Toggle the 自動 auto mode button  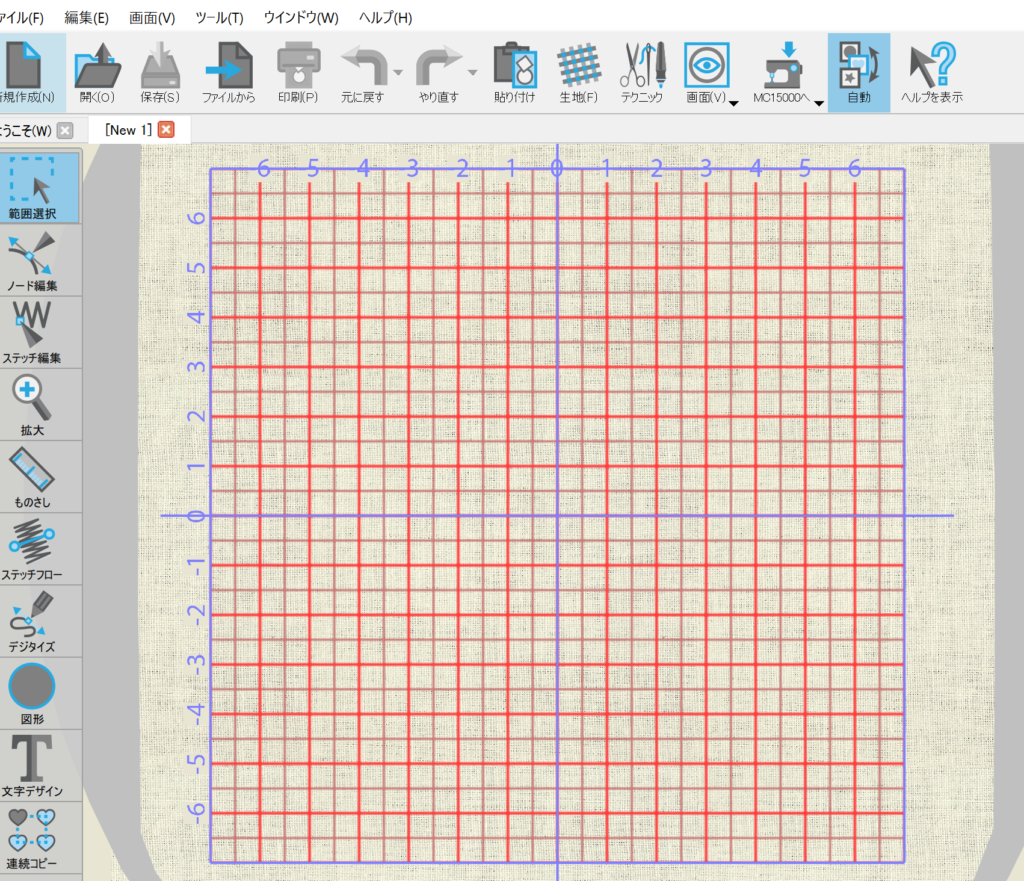coord(858,73)
